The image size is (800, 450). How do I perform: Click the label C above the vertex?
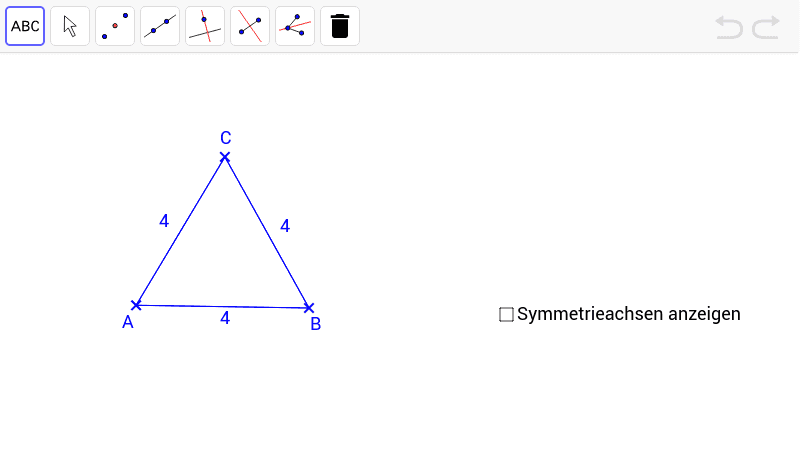[x=226, y=138]
